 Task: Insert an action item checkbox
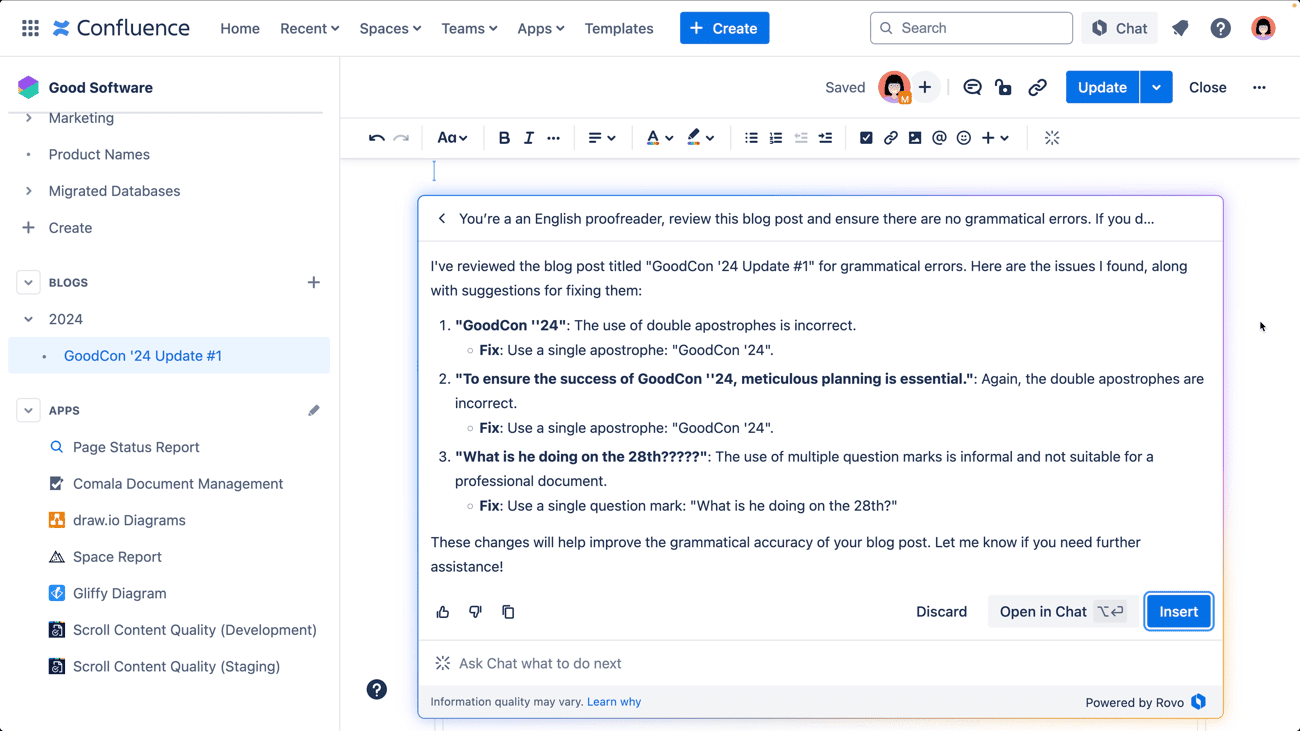tap(866, 138)
